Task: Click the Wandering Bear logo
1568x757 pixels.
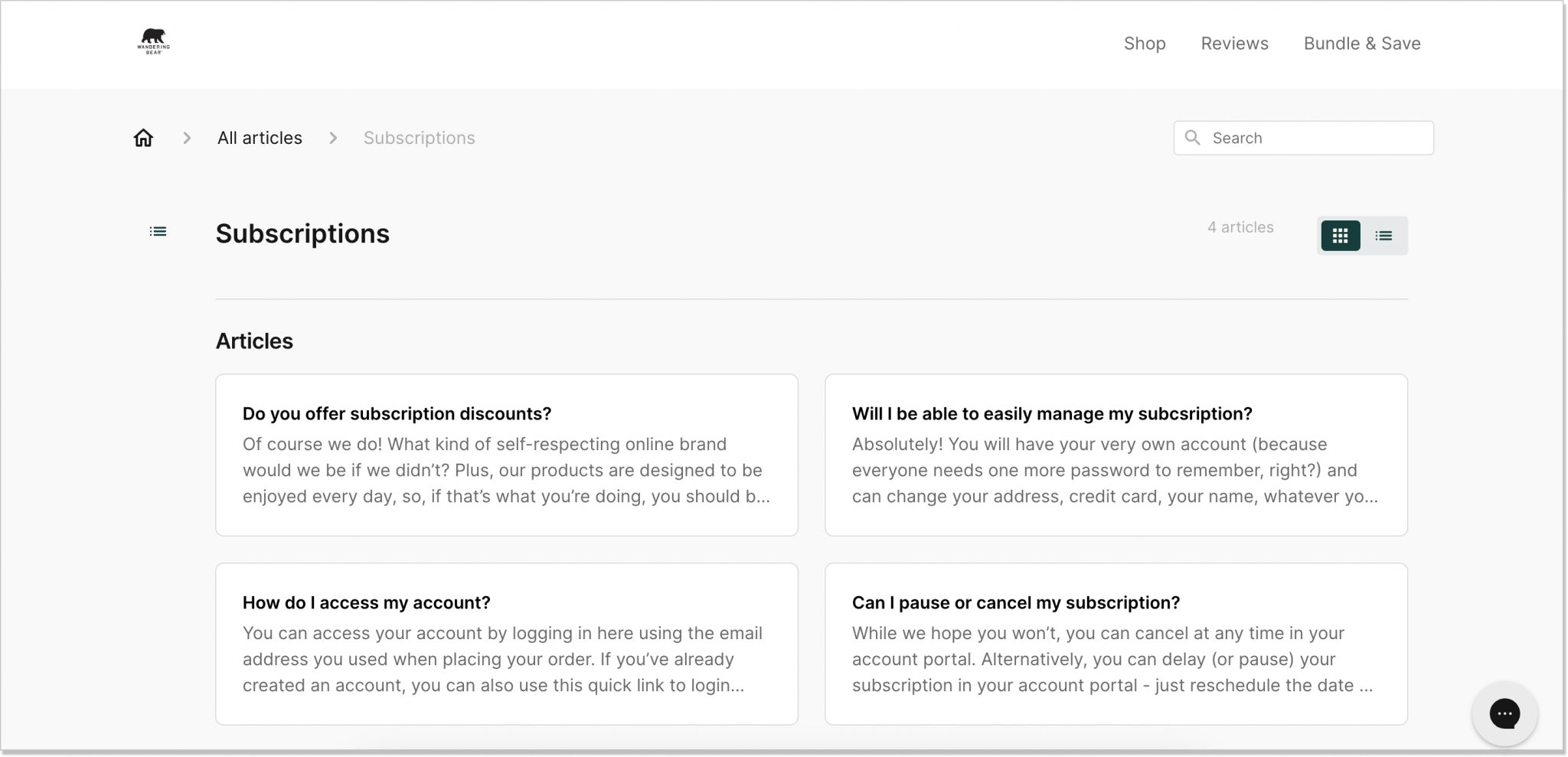Action: (x=152, y=41)
